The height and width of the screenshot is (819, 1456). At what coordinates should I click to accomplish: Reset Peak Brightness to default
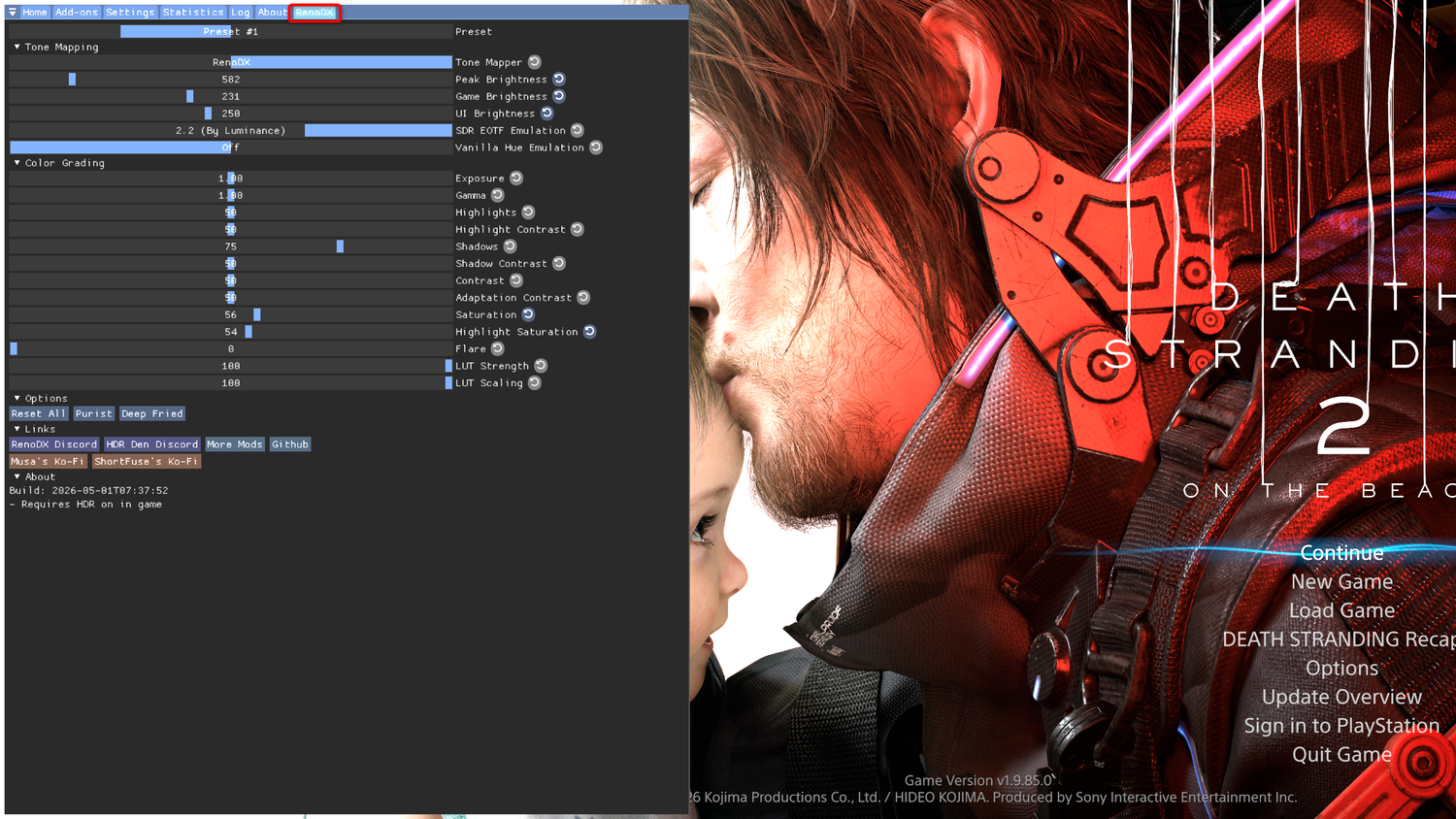coord(559,80)
